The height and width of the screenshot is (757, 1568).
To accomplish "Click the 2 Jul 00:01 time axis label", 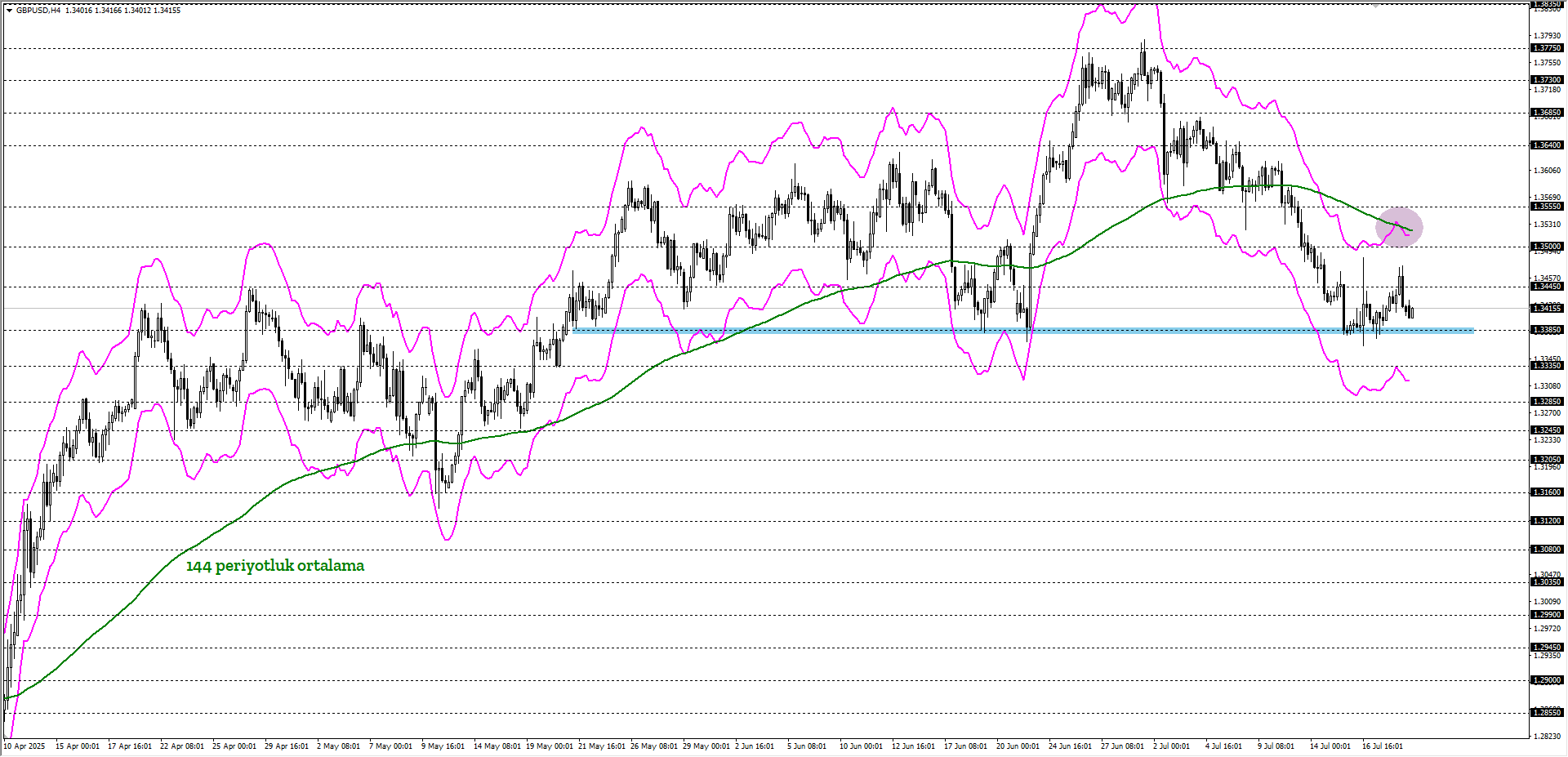I will [x=1172, y=746].
